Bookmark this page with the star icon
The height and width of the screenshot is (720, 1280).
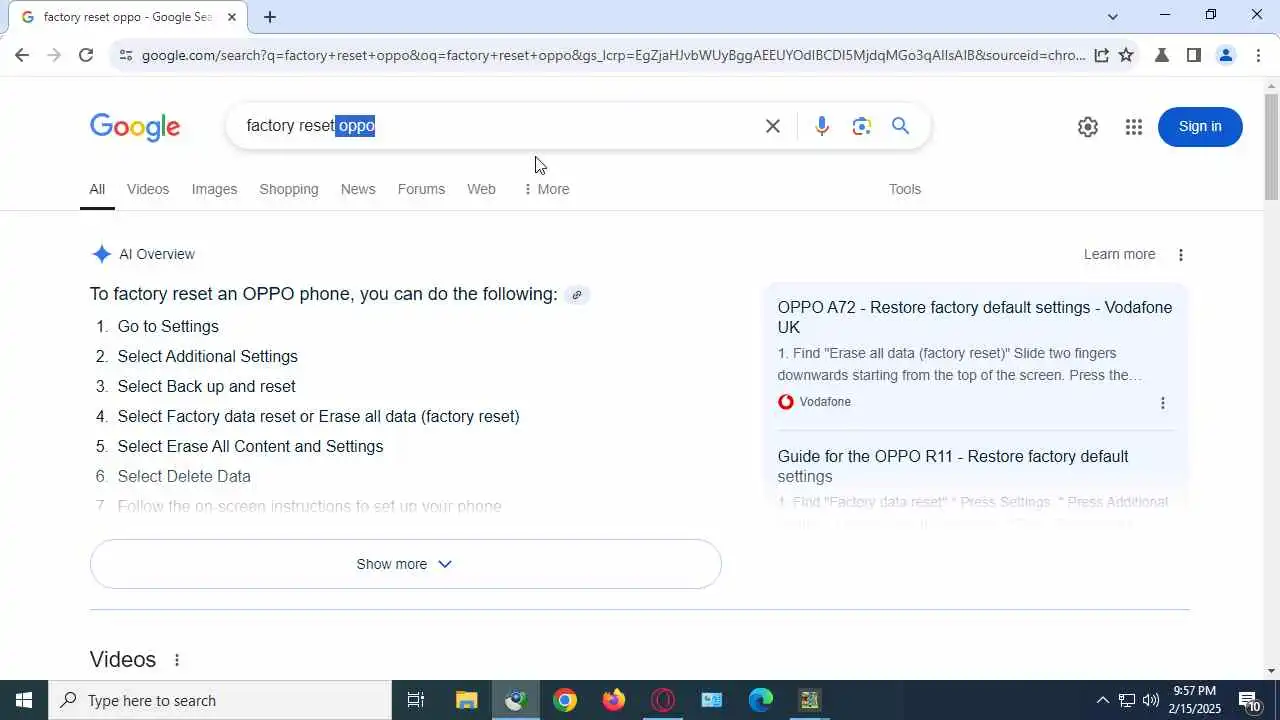click(1126, 55)
